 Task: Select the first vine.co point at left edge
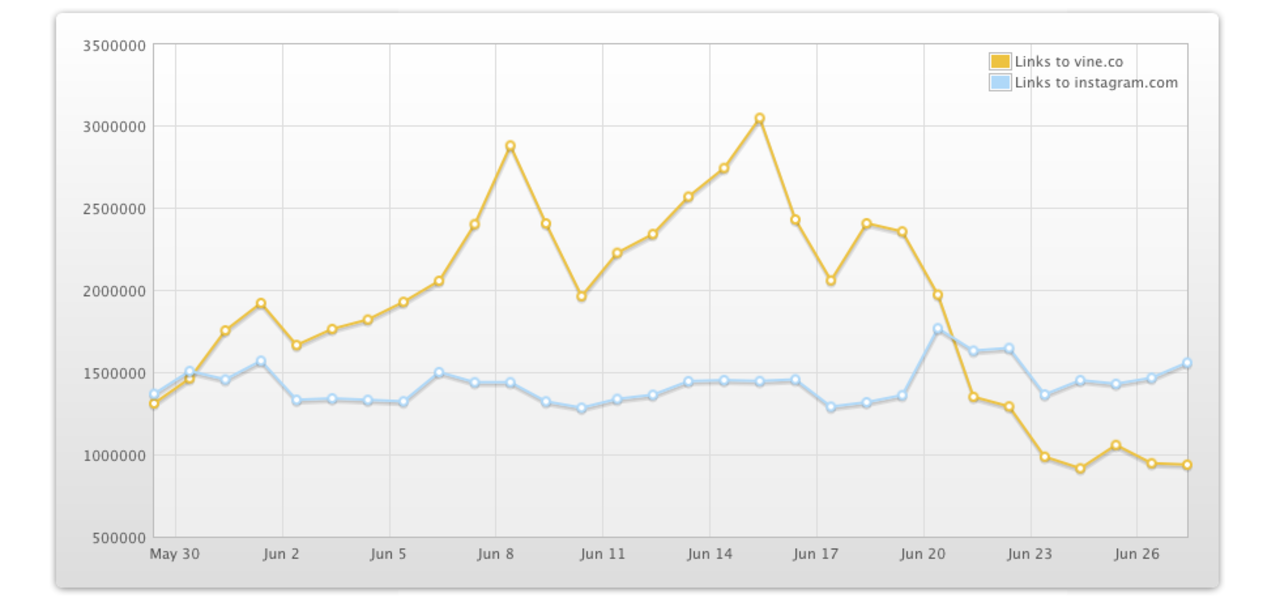pyautogui.click(x=154, y=404)
